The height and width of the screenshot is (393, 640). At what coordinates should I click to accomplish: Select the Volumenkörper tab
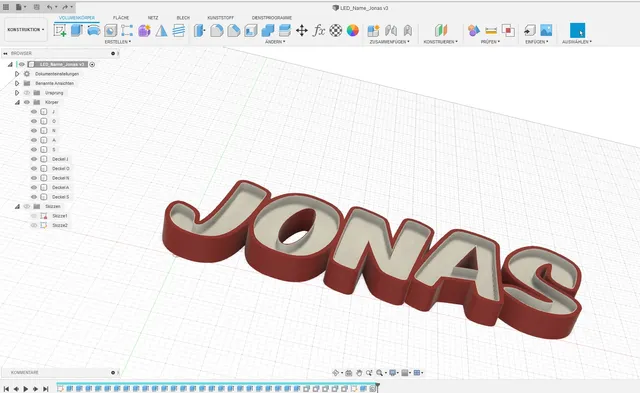click(77, 18)
